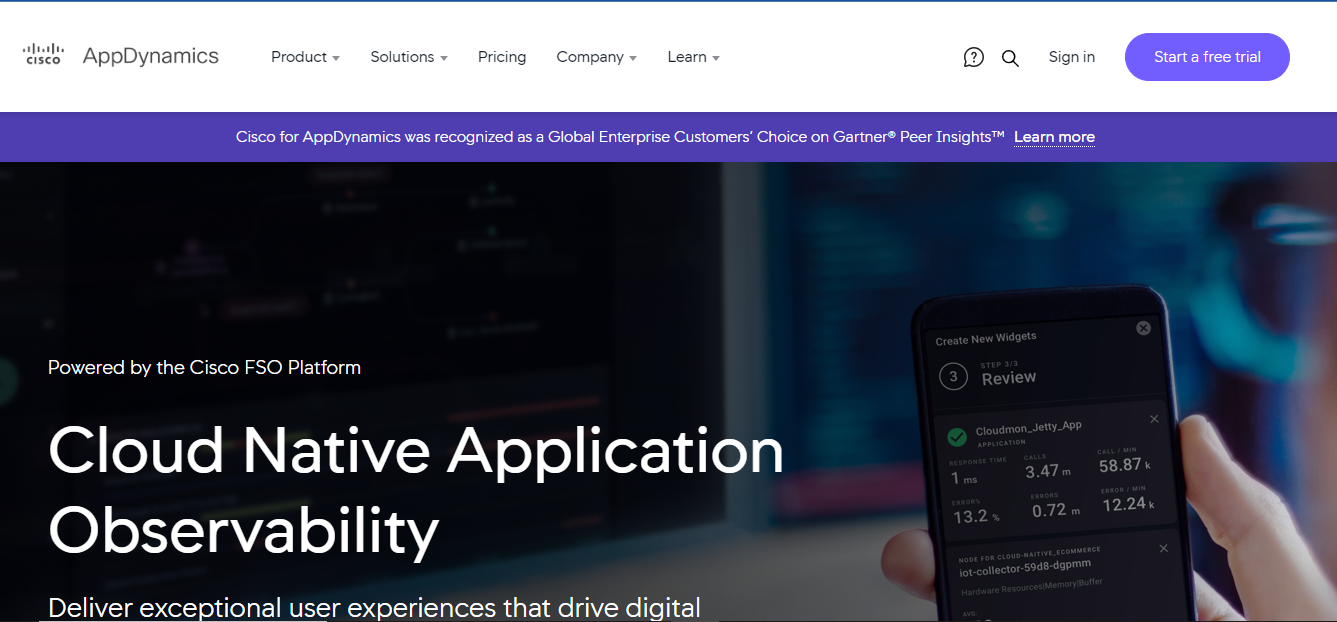This screenshot has width=1337, height=622.
Task: Click the Start a free trial button
Action: (x=1207, y=57)
